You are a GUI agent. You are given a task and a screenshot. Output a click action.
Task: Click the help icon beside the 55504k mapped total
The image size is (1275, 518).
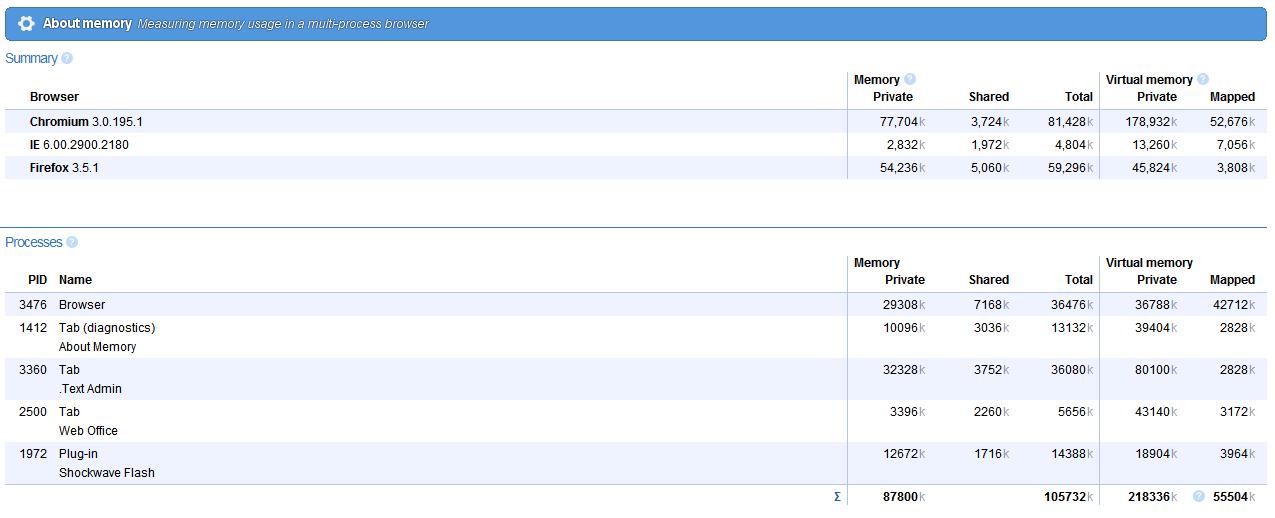1199,496
